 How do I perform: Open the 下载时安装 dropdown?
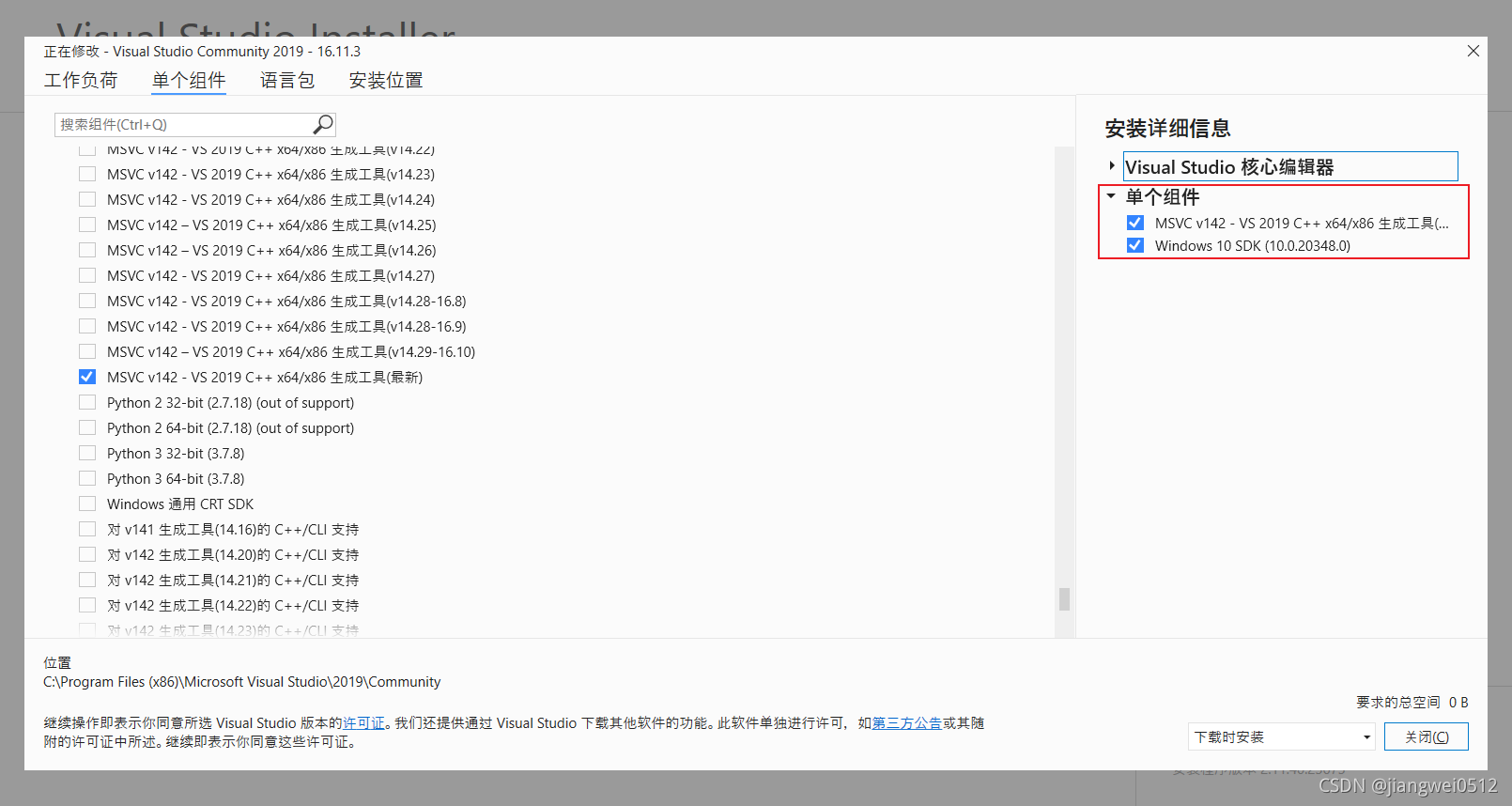[1281, 736]
